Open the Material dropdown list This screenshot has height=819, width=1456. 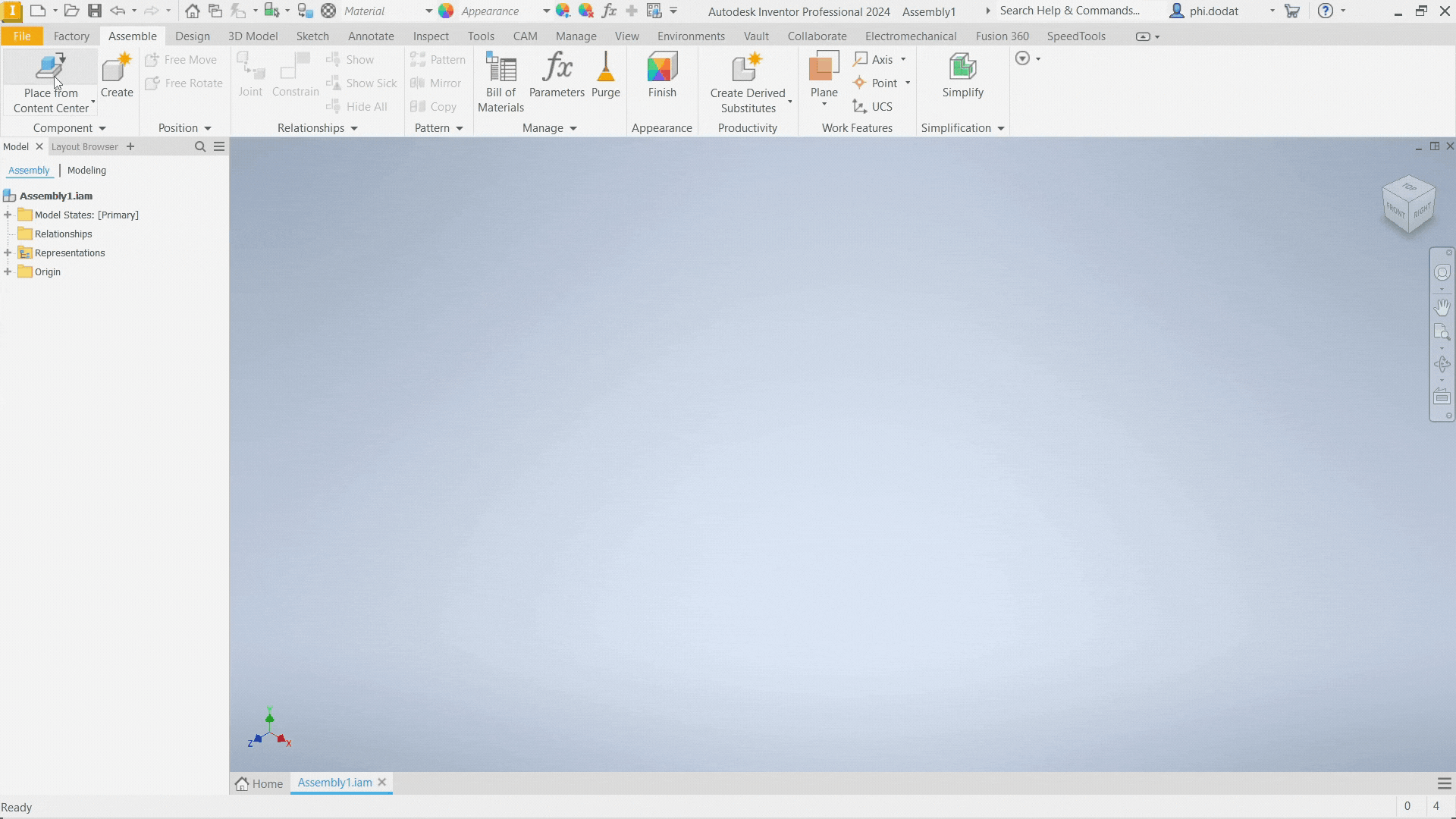pyautogui.click(x=428, y=11)
